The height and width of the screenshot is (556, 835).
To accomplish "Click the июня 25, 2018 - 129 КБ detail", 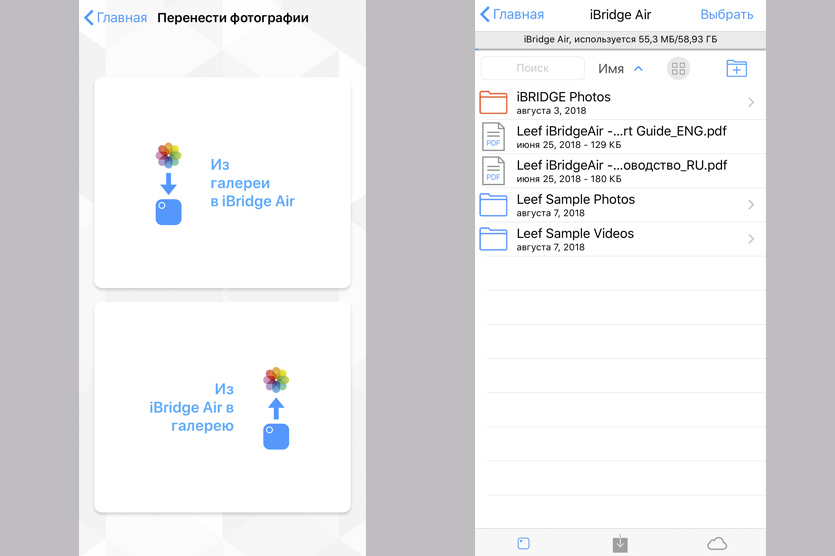I will (x=569, y=145).
